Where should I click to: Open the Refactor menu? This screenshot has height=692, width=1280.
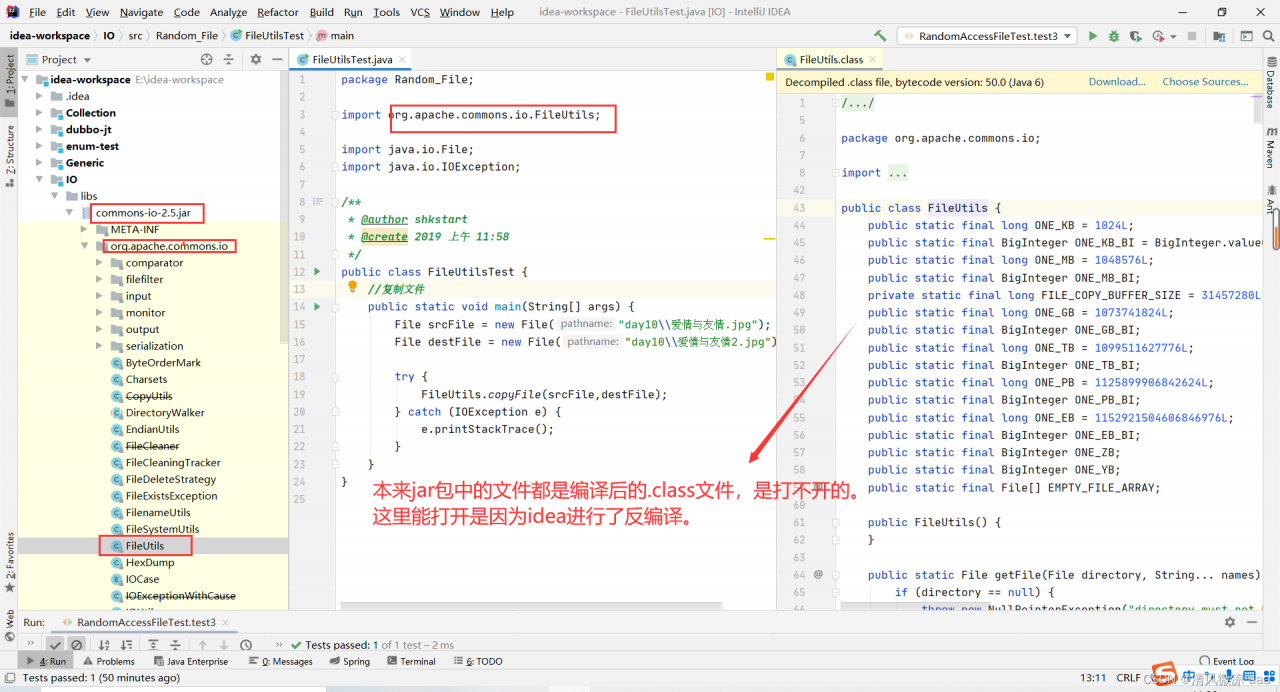[x=278, y=12]
